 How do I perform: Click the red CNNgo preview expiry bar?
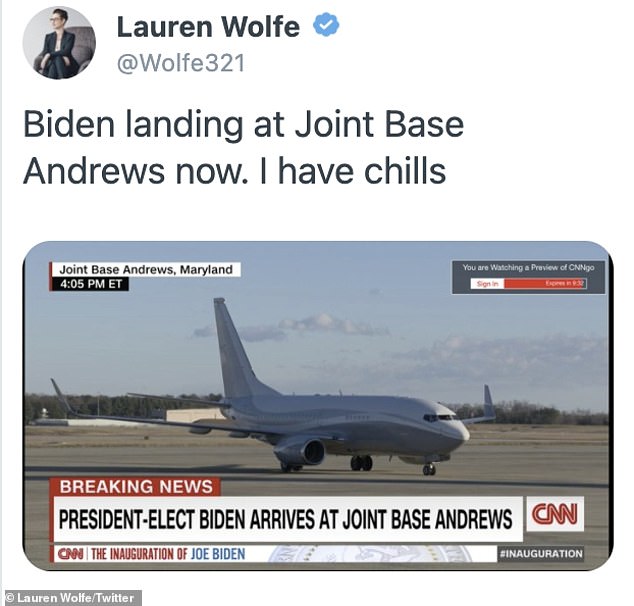(545, 284)
